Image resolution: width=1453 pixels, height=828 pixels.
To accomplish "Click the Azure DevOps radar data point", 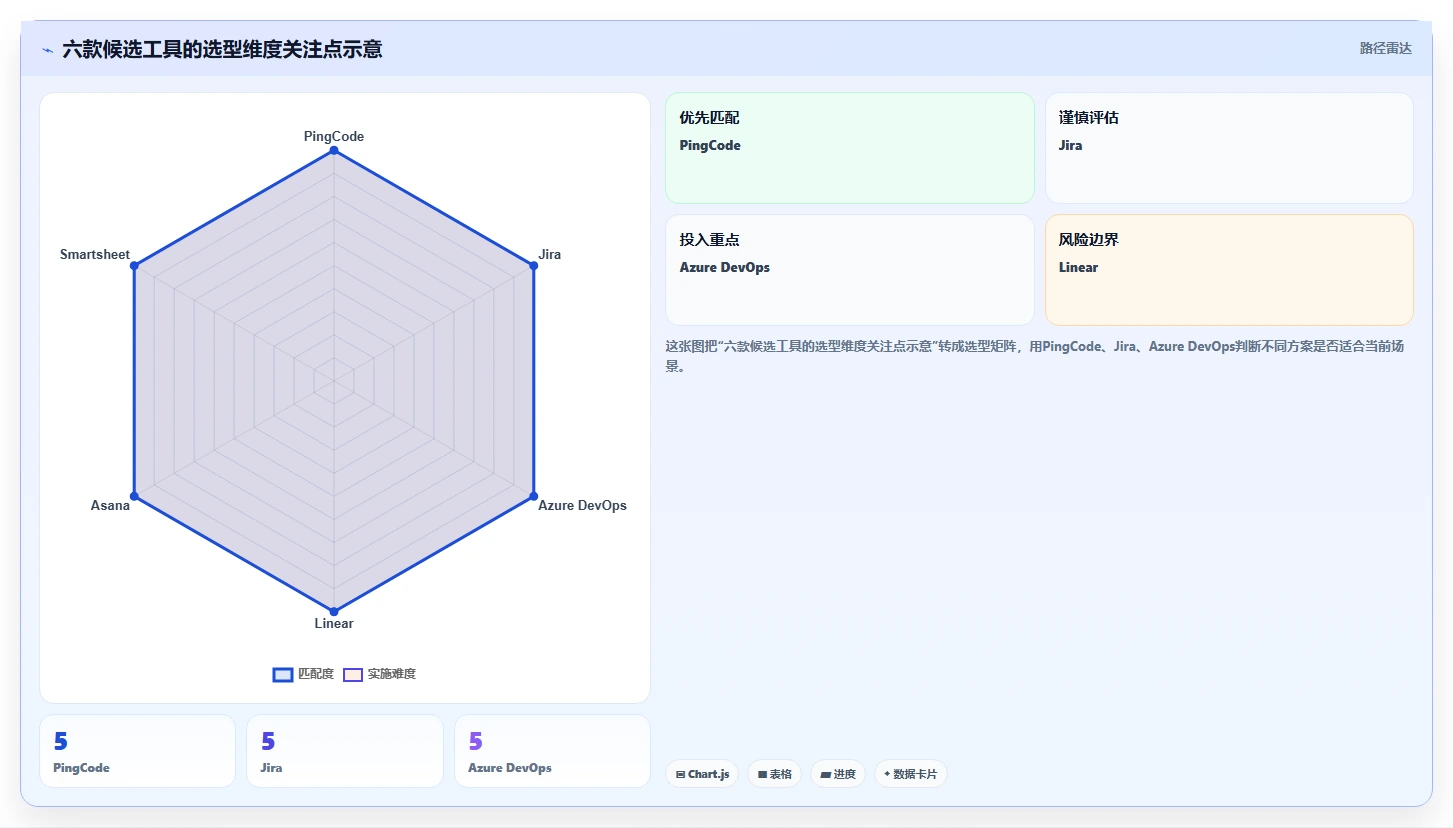I will 533,496.
